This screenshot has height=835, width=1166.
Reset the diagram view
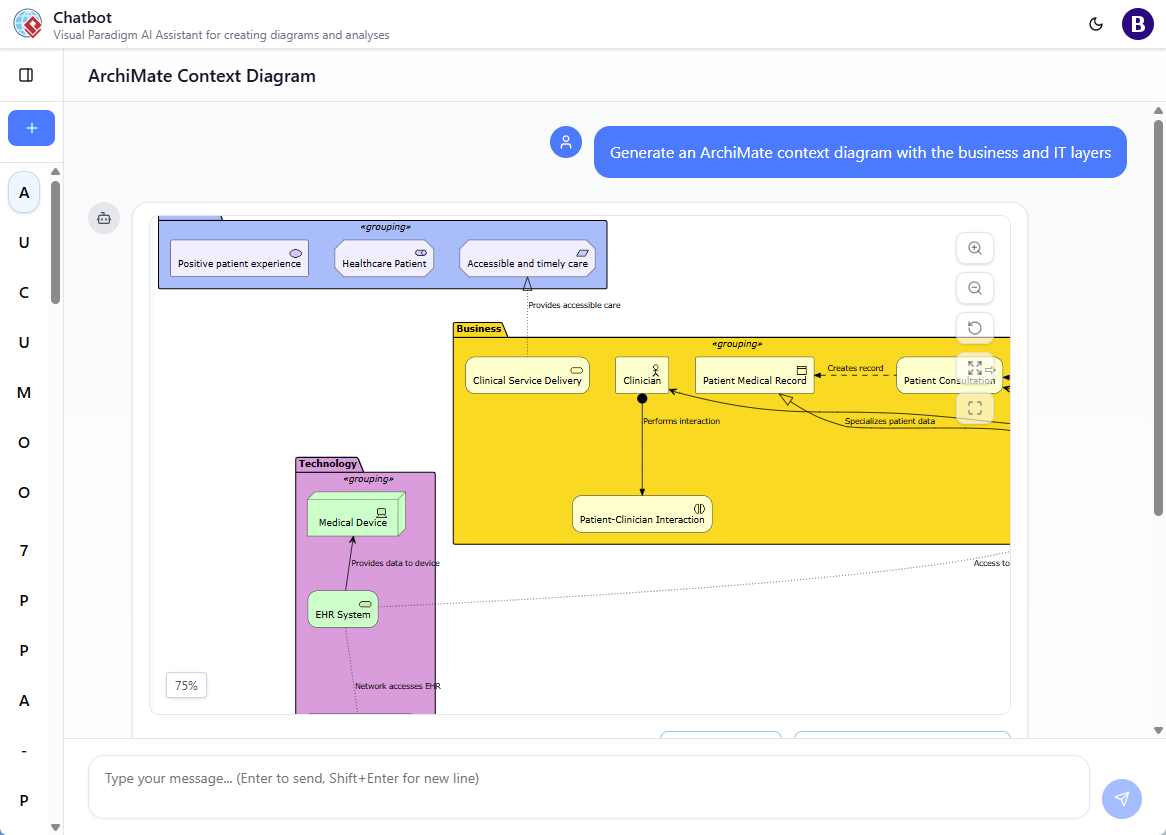pos(975,328)
